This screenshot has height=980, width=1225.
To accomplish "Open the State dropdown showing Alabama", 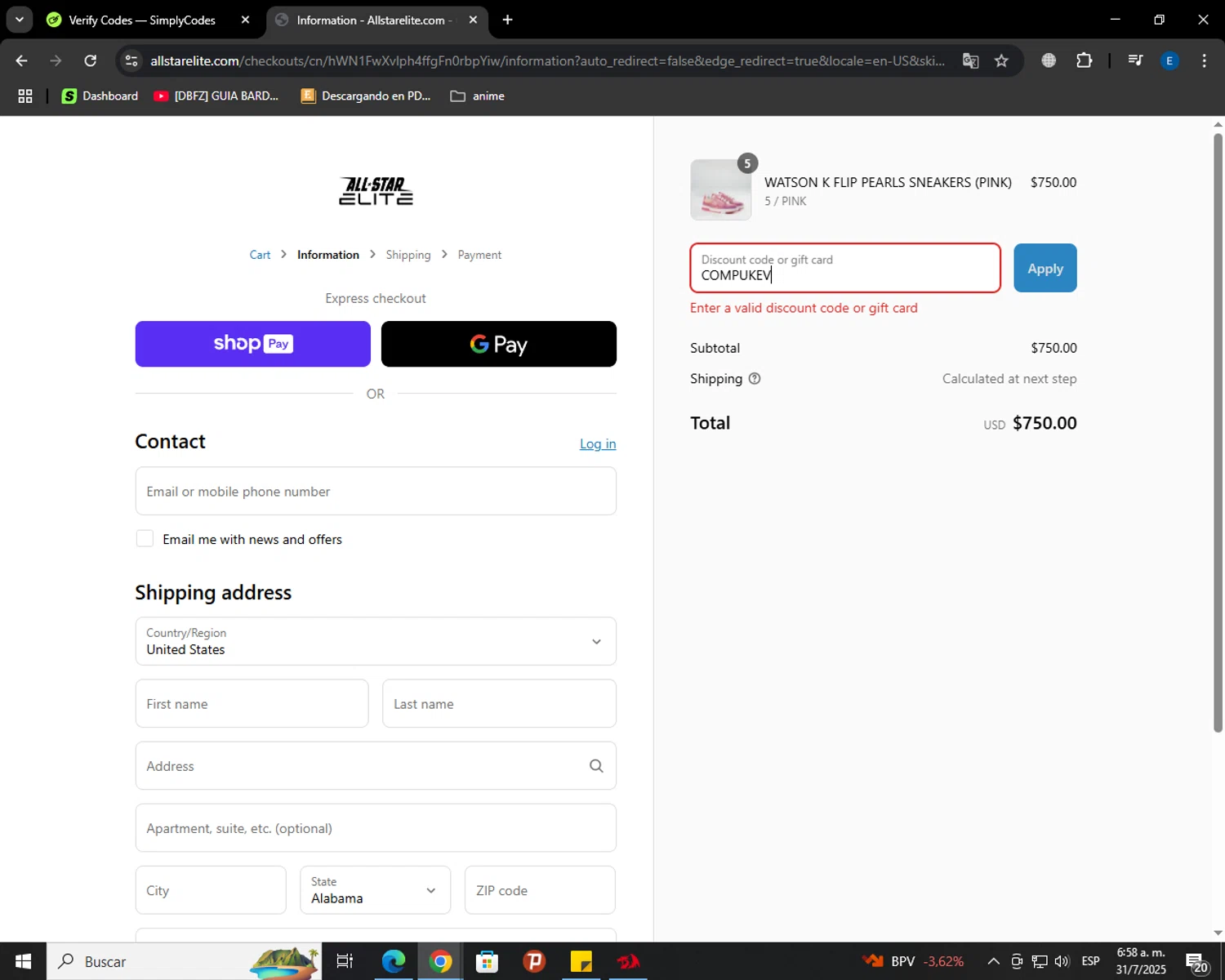I will point(376,890).
